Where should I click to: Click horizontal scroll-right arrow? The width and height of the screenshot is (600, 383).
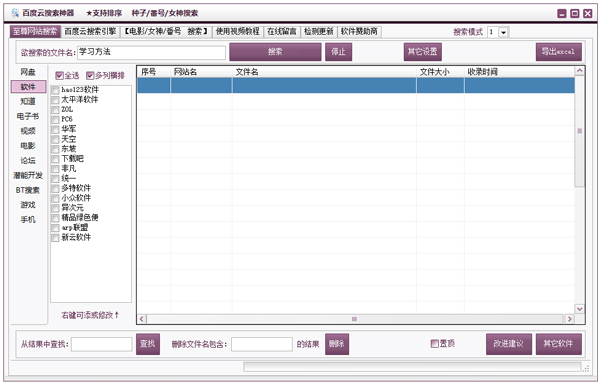(x=570, y=319)
